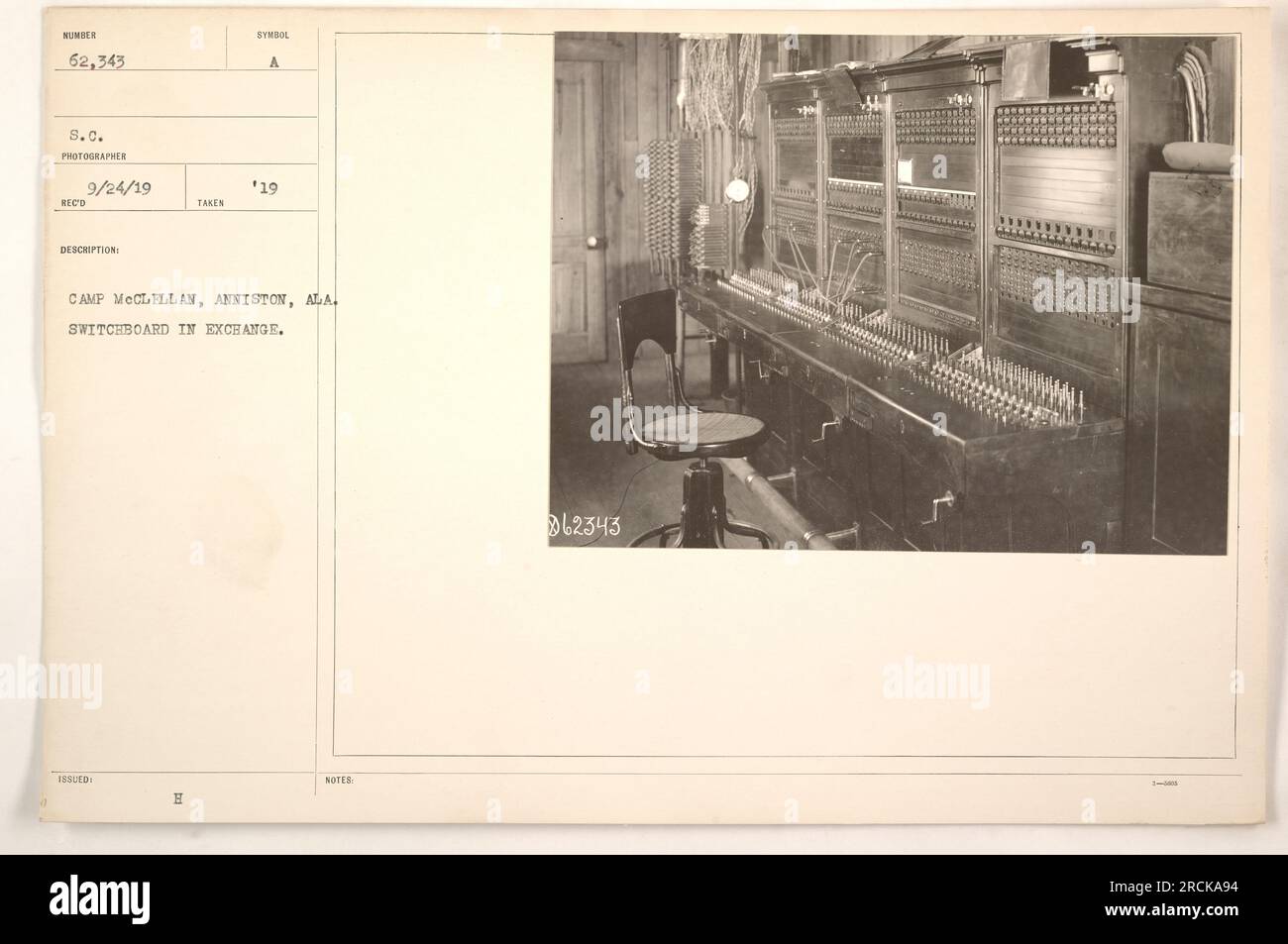Click the NOTES: label
Screen dimensions: 1288x944
click(x=340, y=781)
